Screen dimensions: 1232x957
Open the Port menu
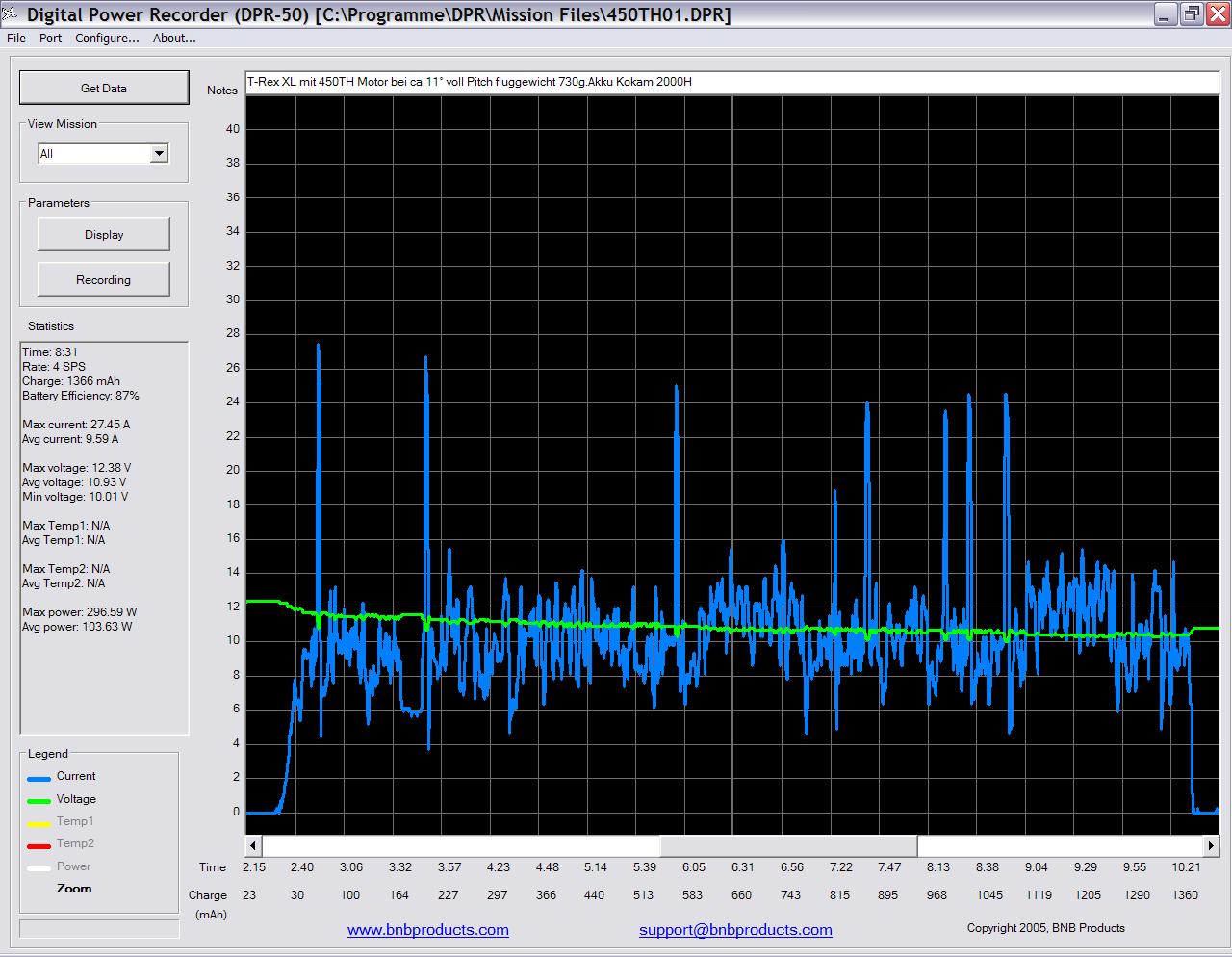click(50, 38)
